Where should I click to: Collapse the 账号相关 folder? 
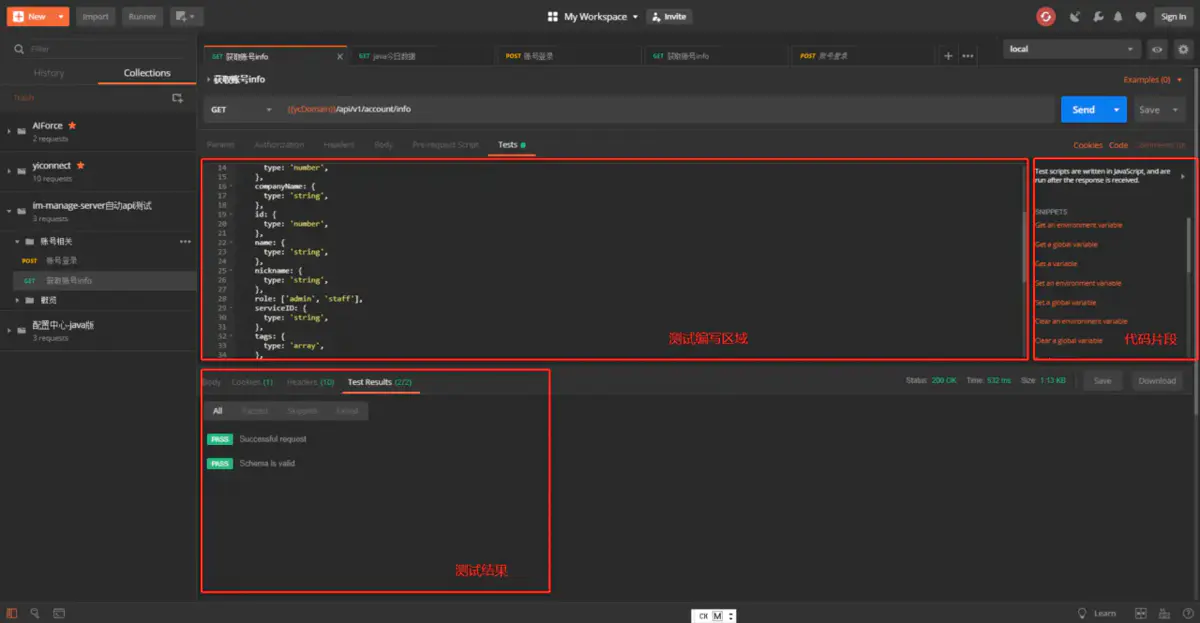point(18,242)
